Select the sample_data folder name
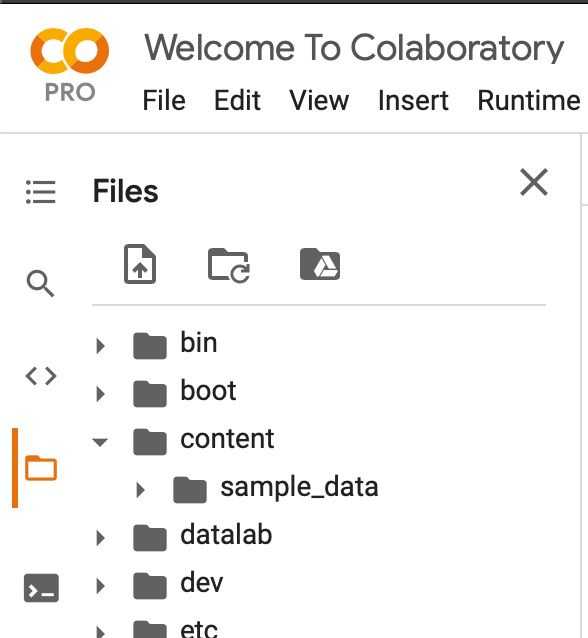The width and height of the screenshot is (588, 638). (299, 487)
